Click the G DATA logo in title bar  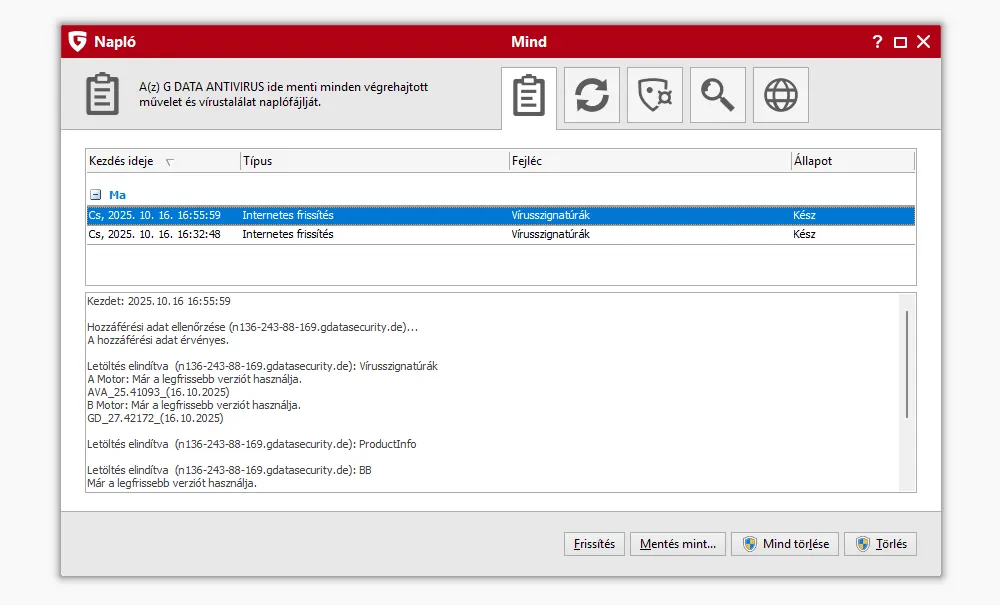77,42
